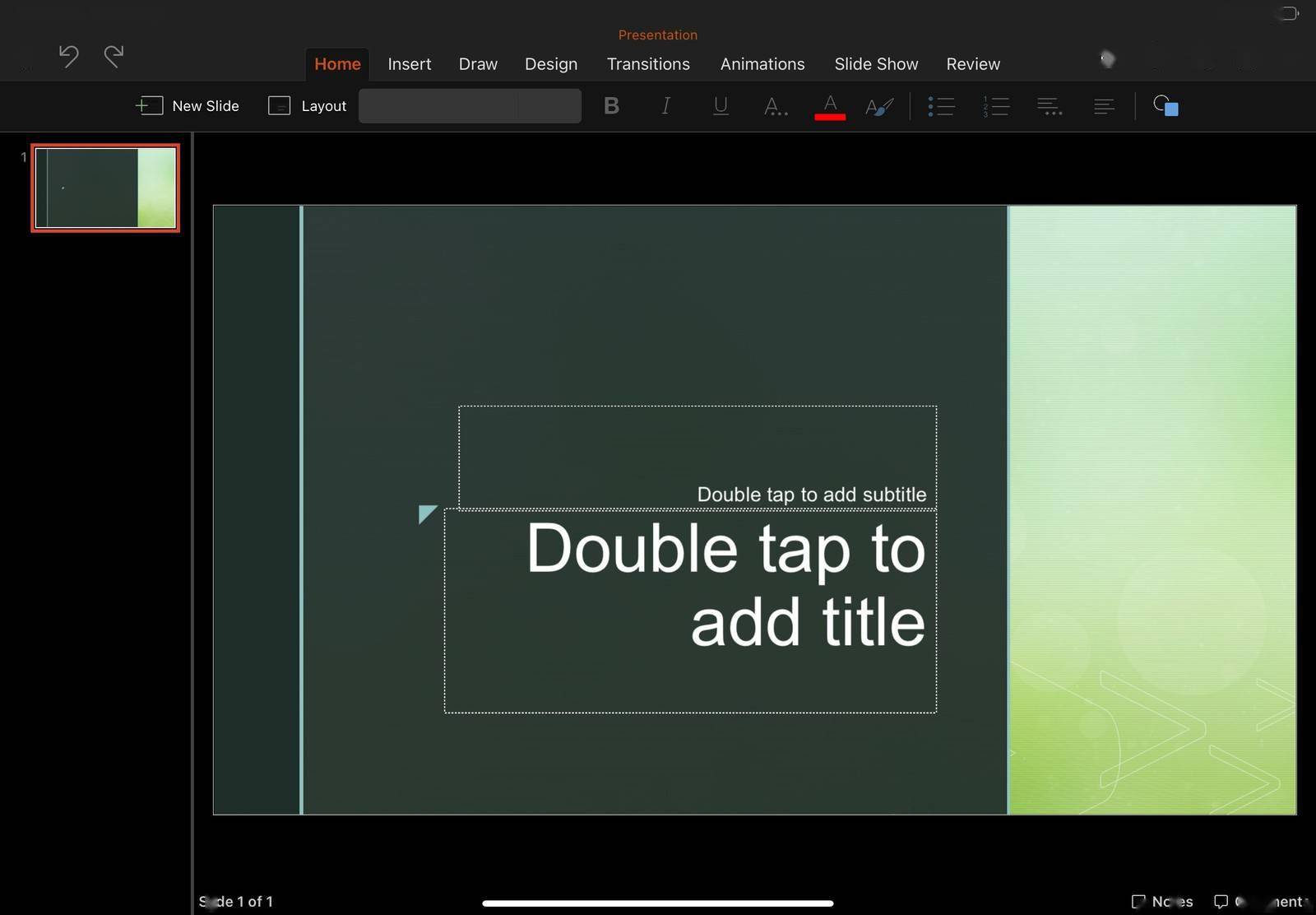Tap the Presentation file name
The image size is (1316, 915).
pos(658,35)
